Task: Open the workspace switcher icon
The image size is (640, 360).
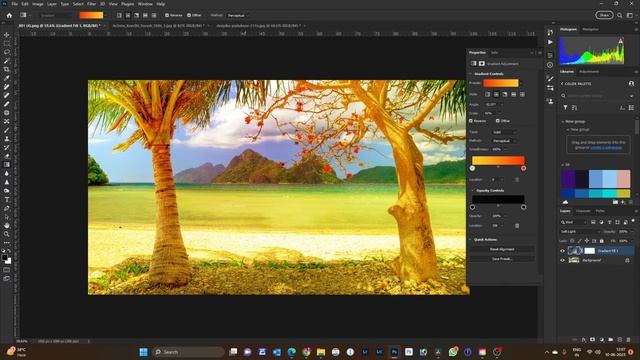Action: click(630, 15)
